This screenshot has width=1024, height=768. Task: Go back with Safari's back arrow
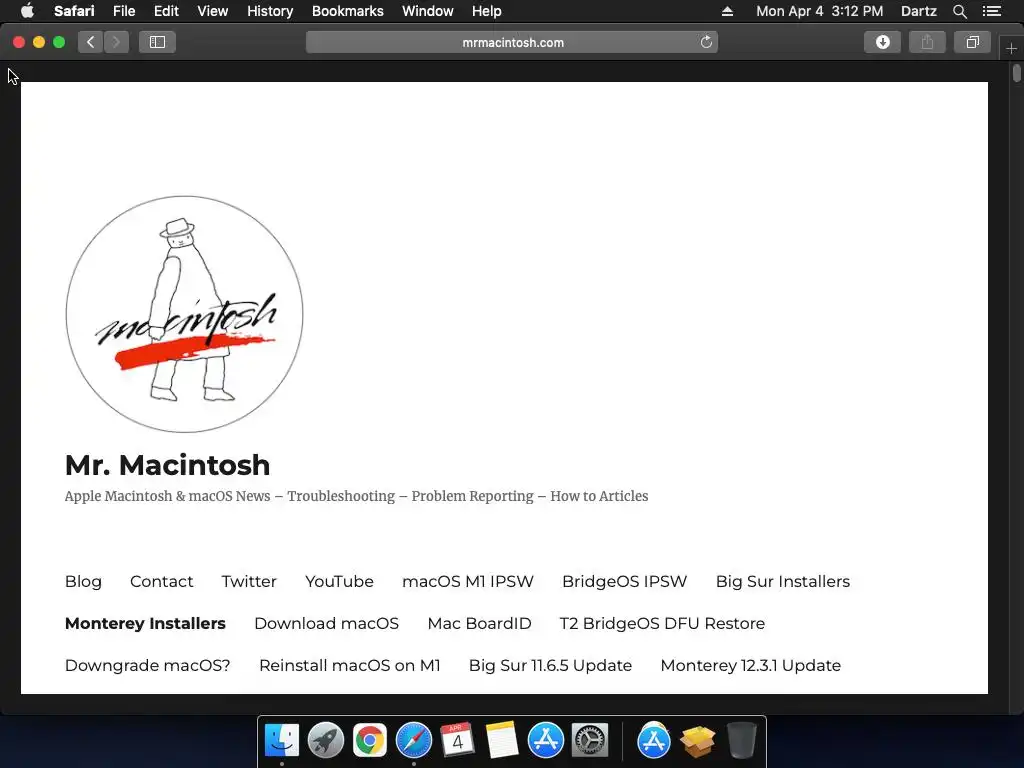point(91,42)
